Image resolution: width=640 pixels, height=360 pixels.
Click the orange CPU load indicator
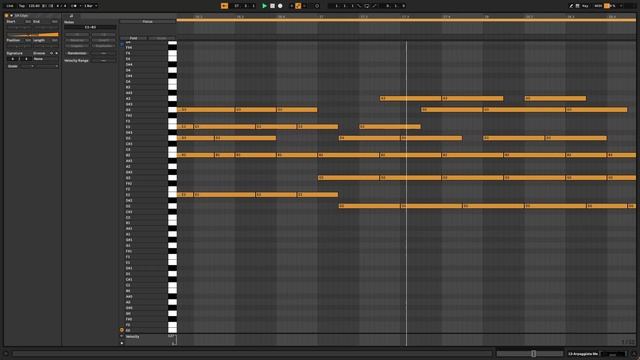(607, 6)
